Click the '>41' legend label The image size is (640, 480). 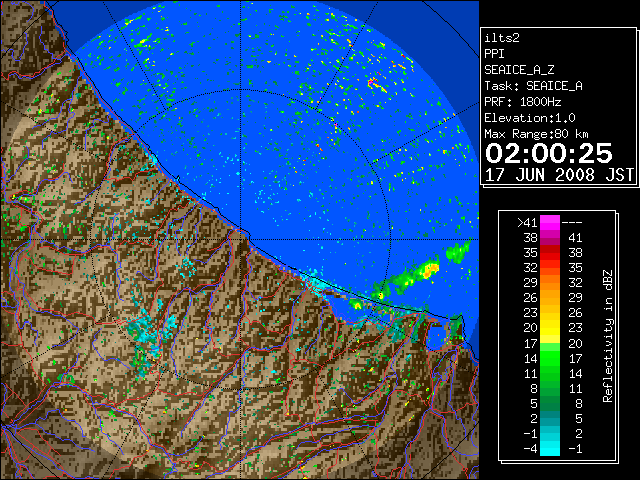(x=527, y=222)
